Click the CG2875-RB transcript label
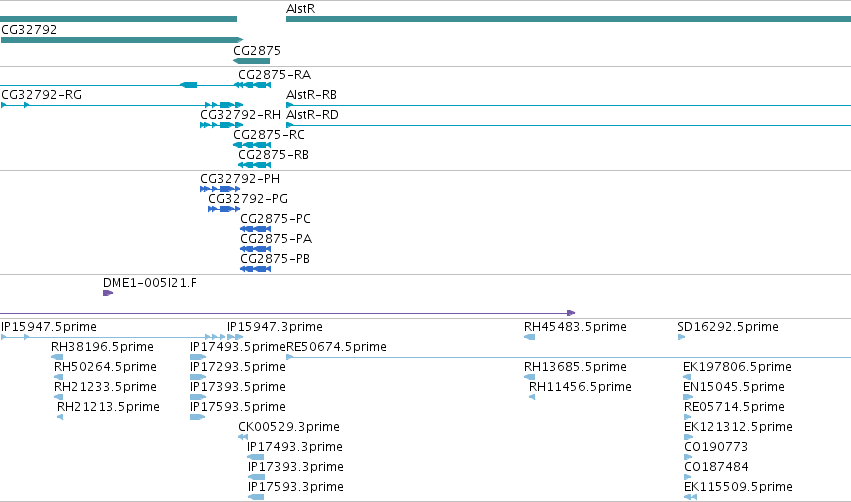The height and width of the screenshot is (502, 851). point(273,155)
